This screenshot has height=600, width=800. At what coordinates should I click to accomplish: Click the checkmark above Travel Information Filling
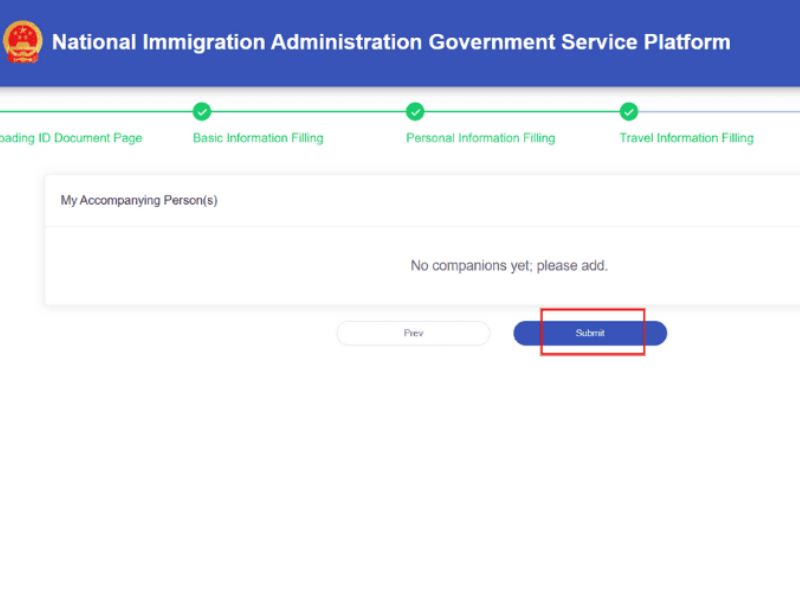pyautogui.click(x=629, y=111)
